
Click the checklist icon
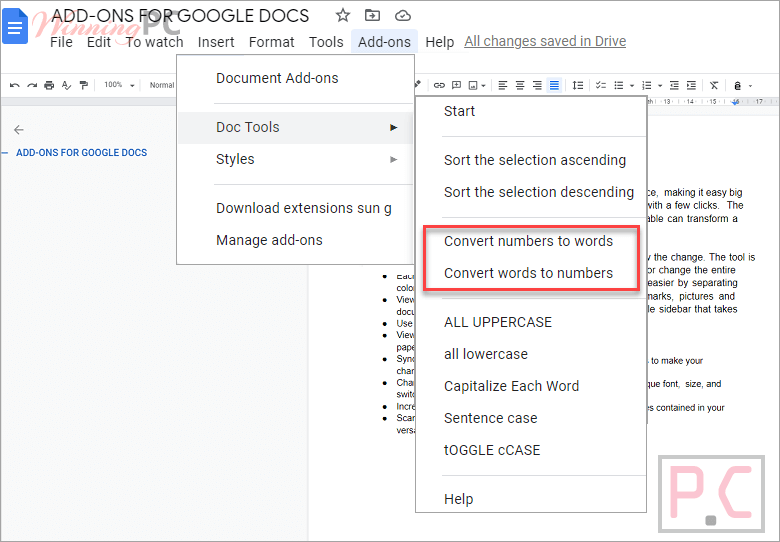coord(601,86)
